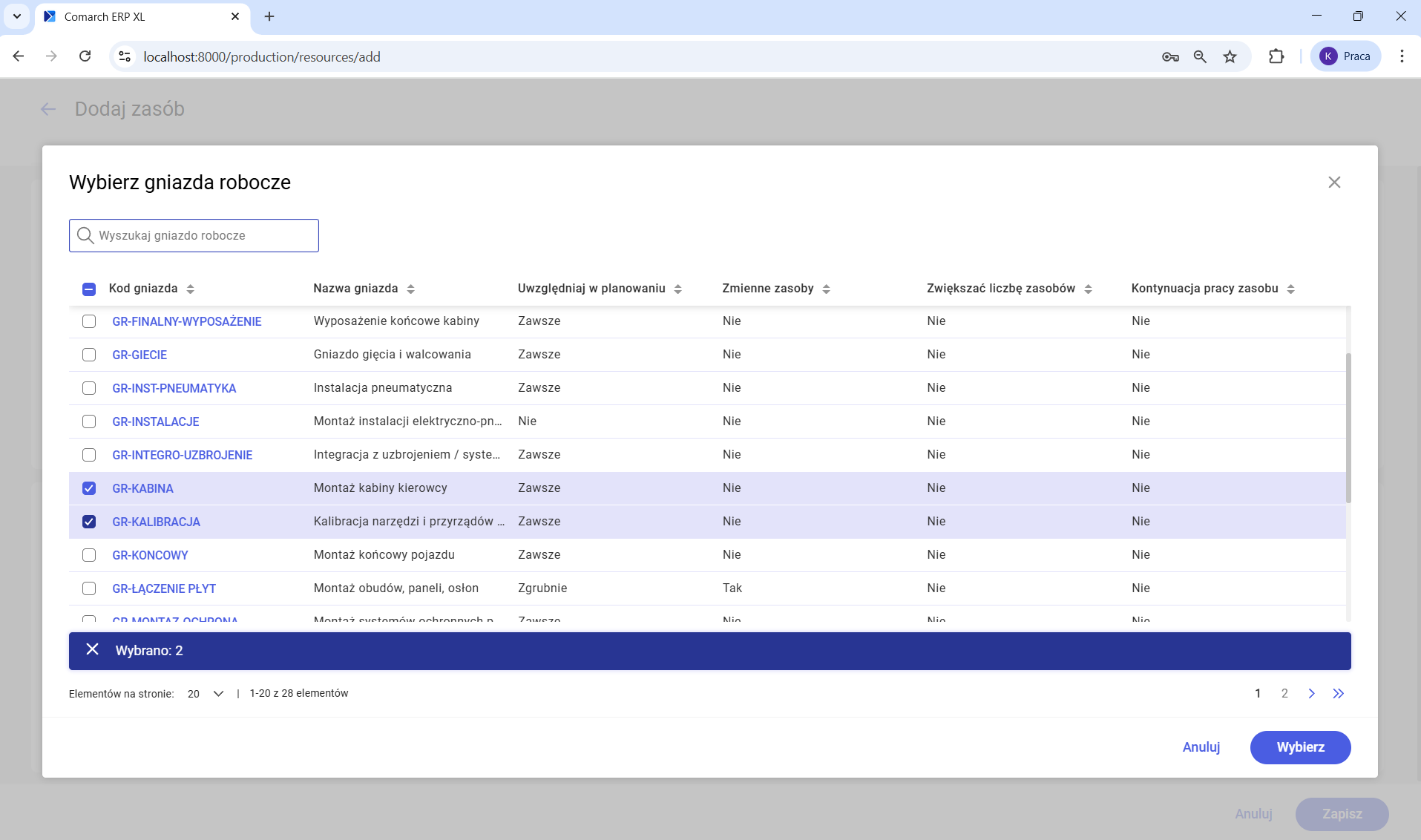Click the Wybierz button
Image resolution: width=1421 pixels, height=840 pixels.
1300,747
